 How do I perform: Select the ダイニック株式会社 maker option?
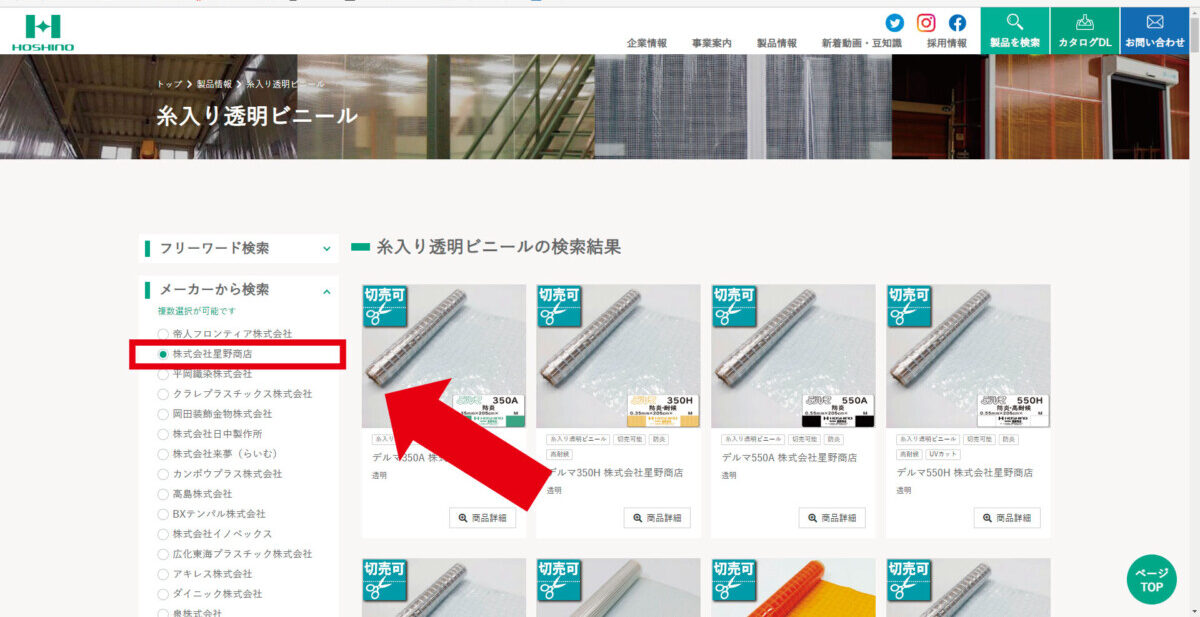click(210, 593)
